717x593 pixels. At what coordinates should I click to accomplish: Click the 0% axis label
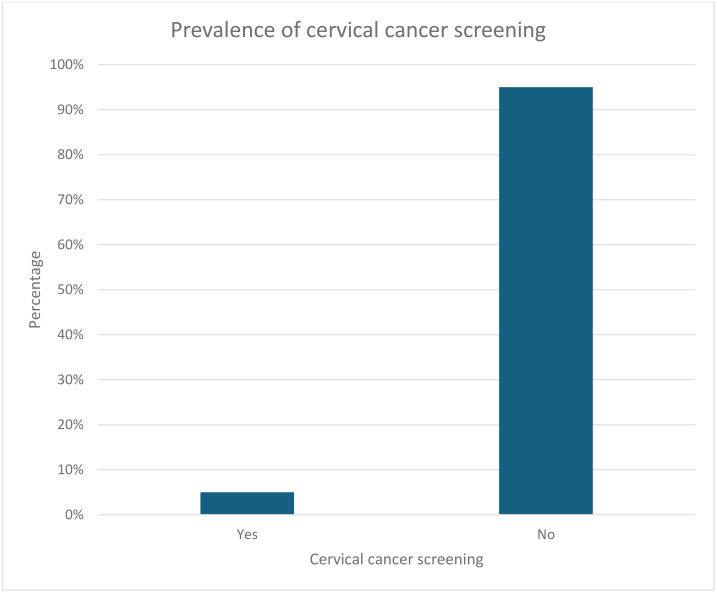74,515
